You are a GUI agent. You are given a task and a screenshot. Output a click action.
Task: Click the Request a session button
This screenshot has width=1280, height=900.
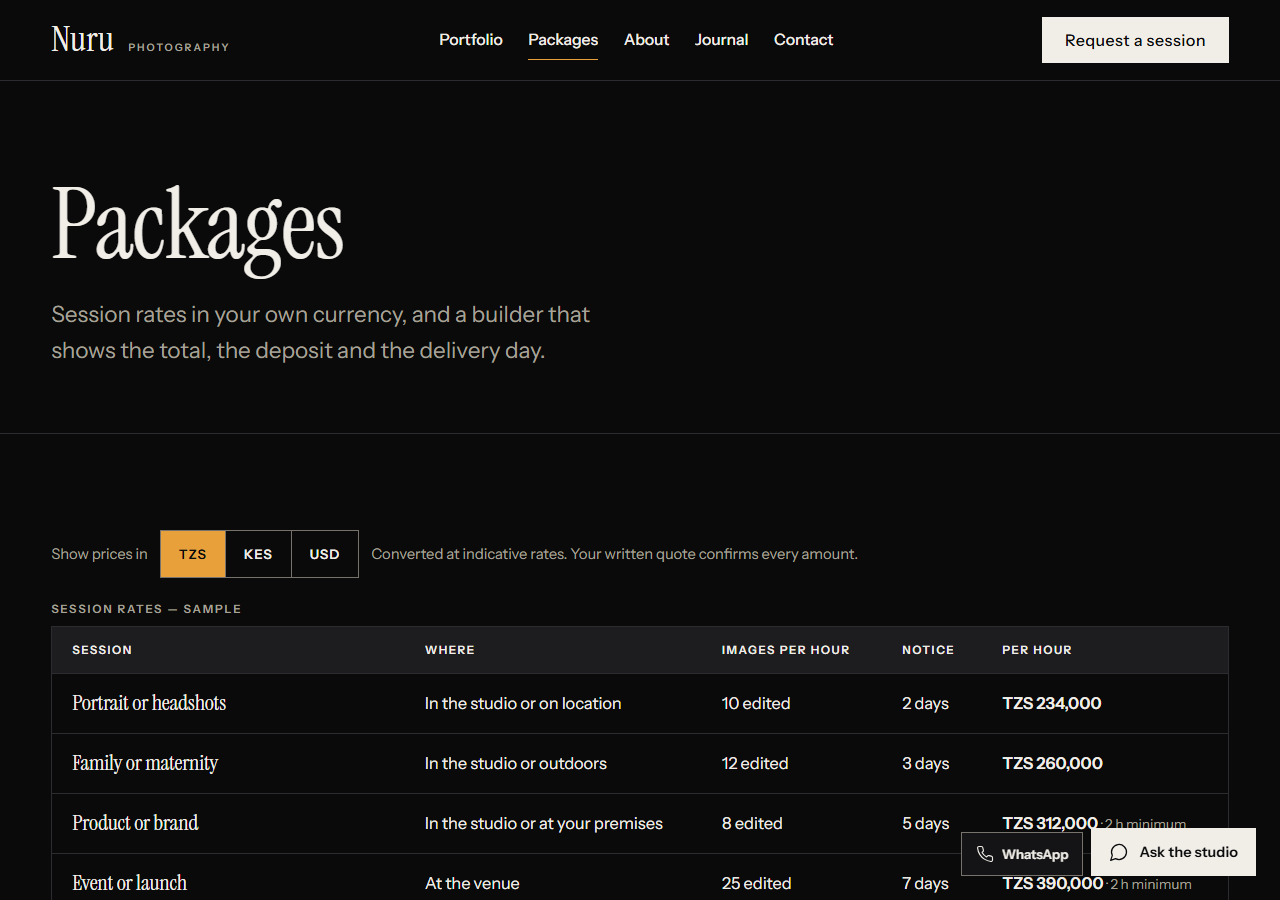1135,40
